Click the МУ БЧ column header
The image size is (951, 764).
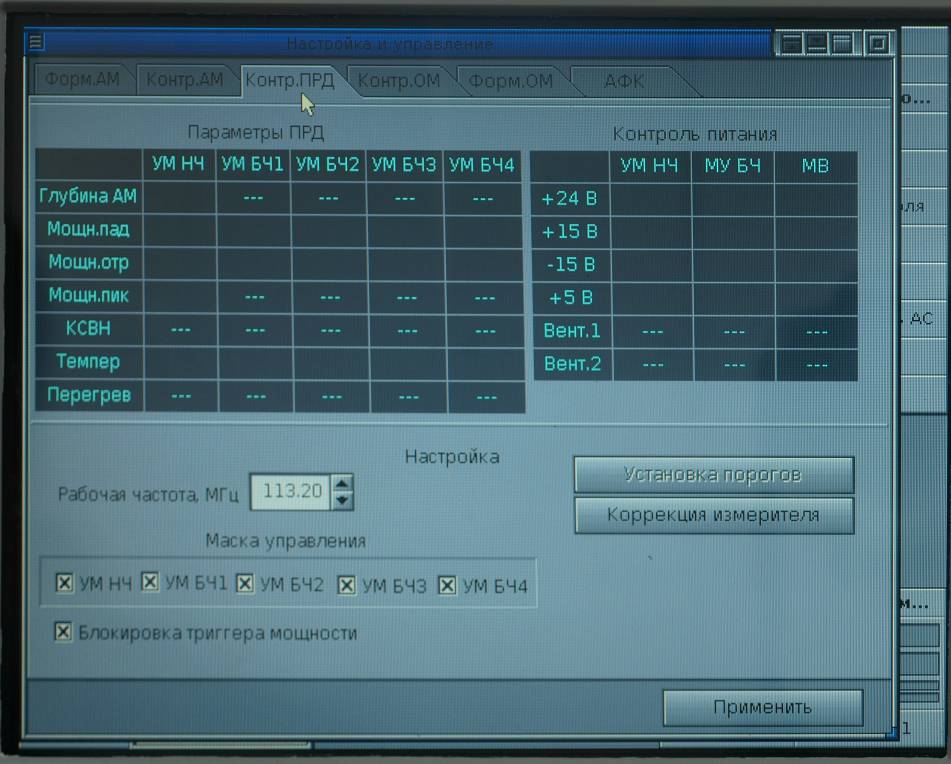coord(733,166)
